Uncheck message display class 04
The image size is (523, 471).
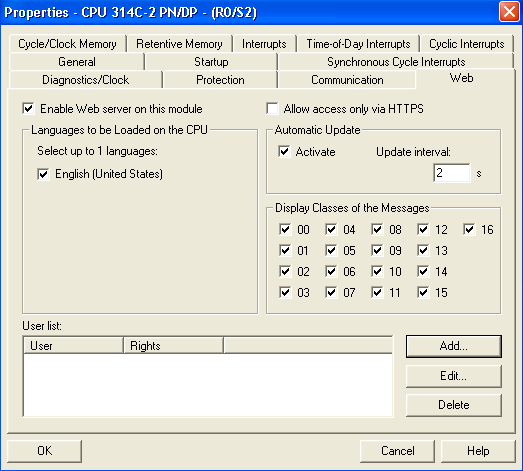(x=331, y=229)
